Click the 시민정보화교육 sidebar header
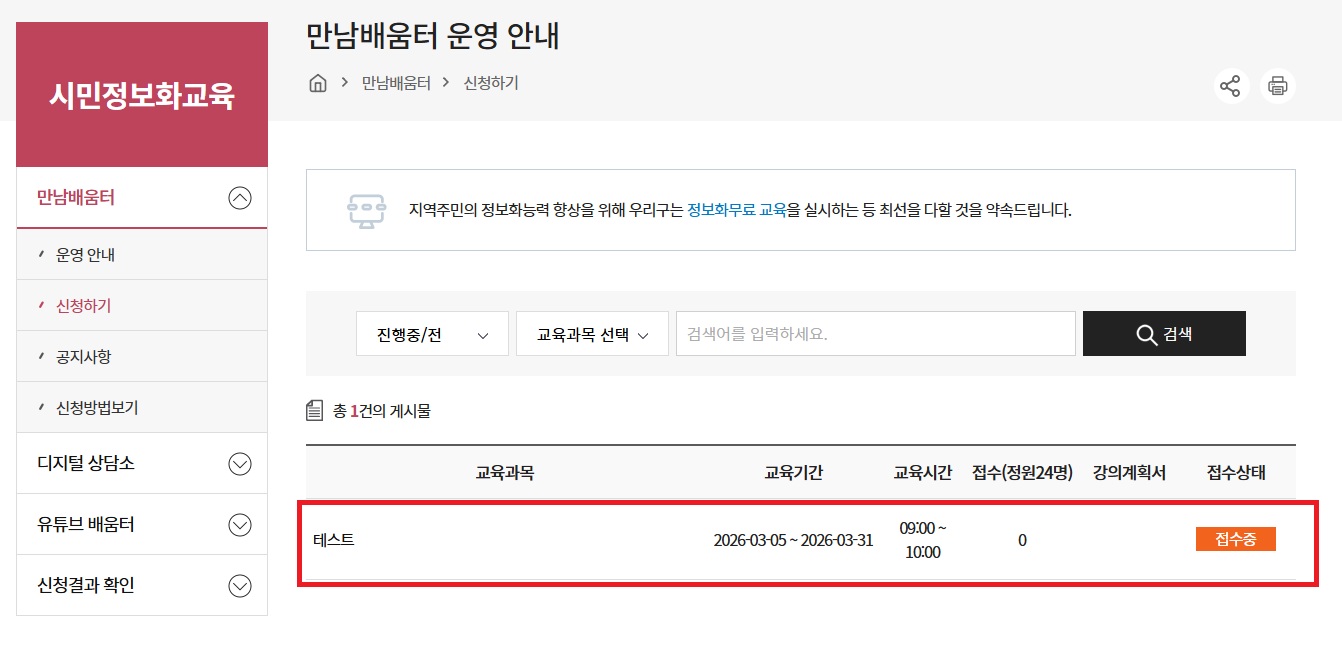 pos(142,96)
